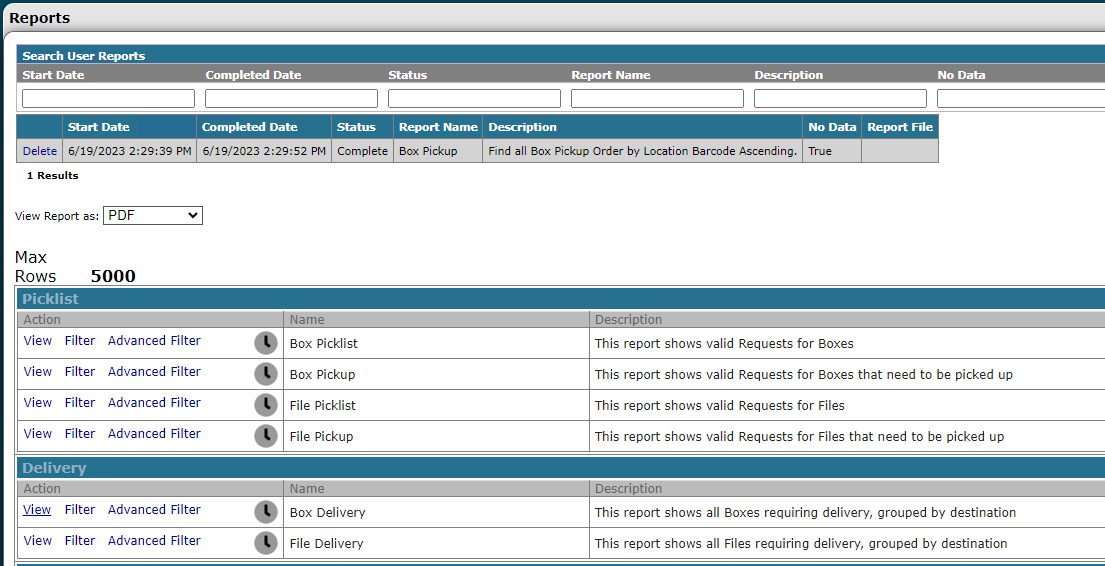Click the Description search input
This screenshot has height=566, width=1105.
[x=840, y=99]
